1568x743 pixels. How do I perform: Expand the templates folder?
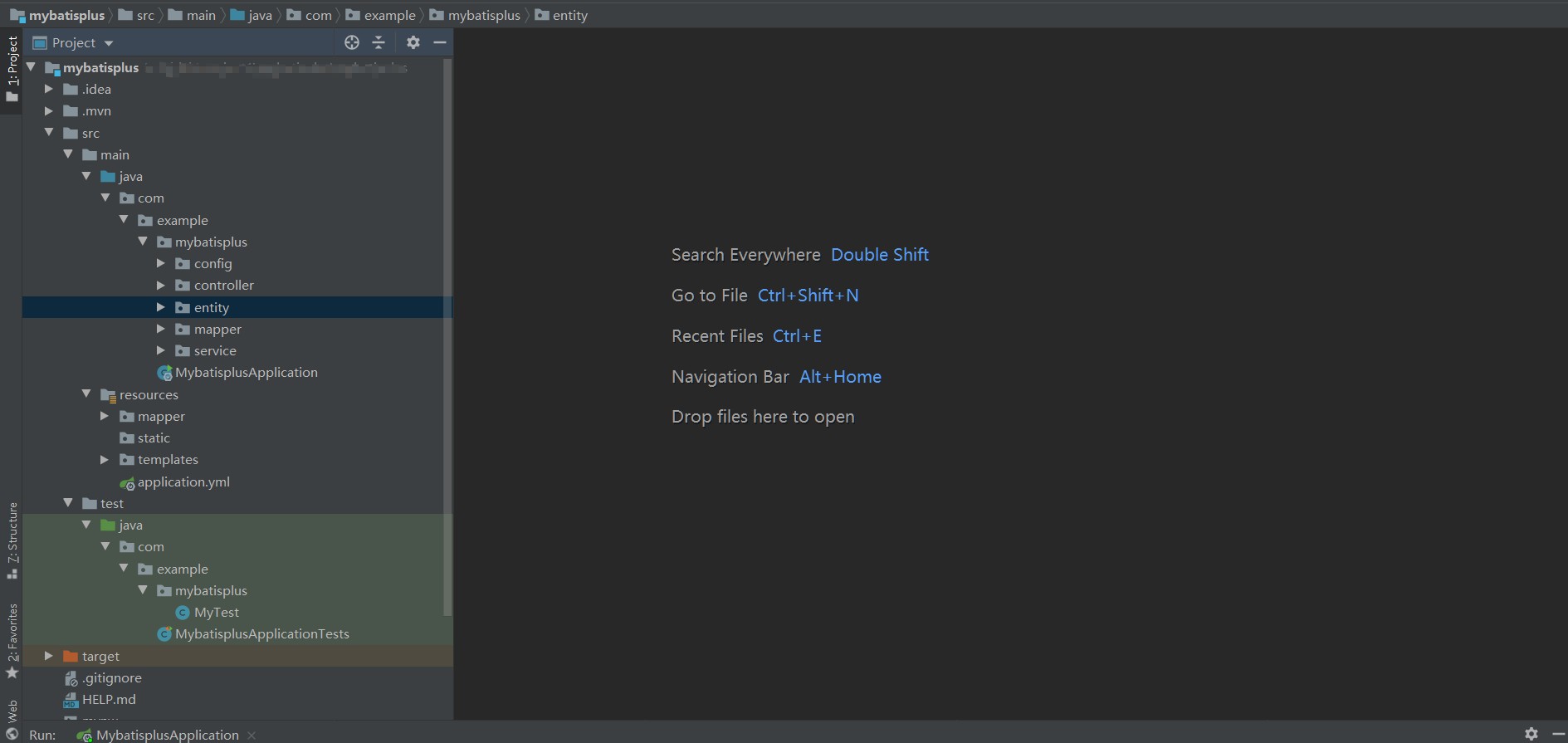point(105,459)
